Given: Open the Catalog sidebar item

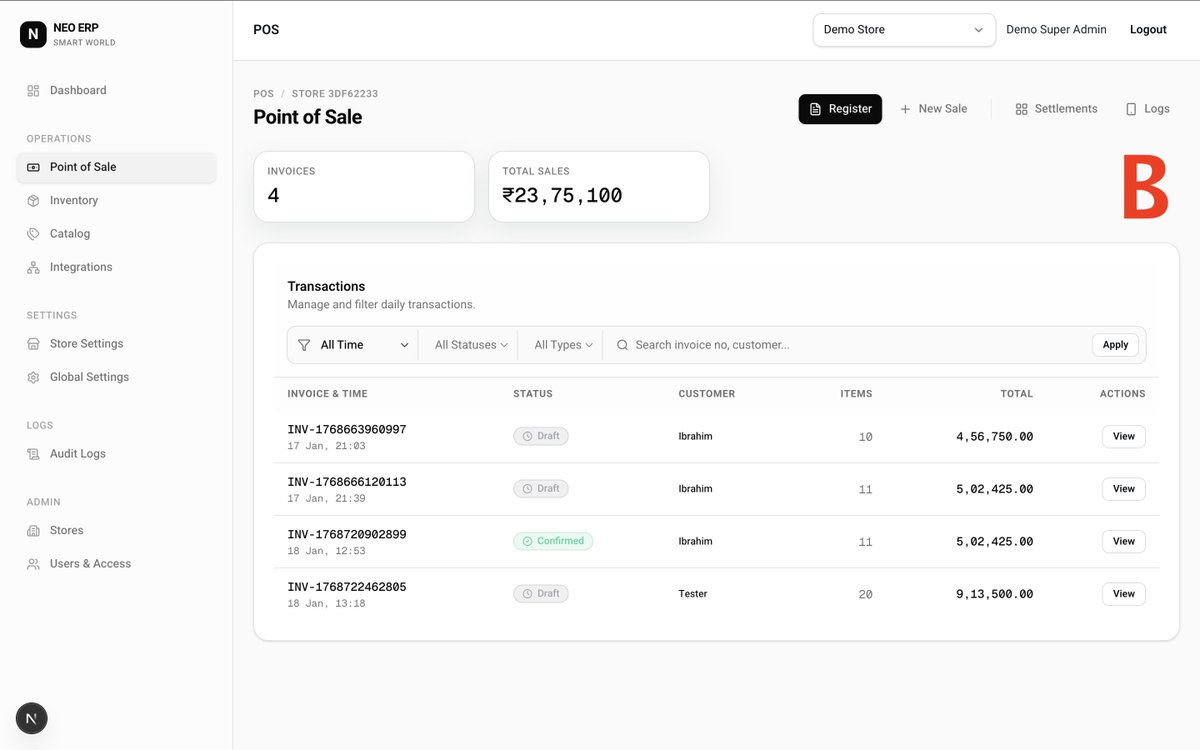Looking at the screenshot, I should click(116, 234).
